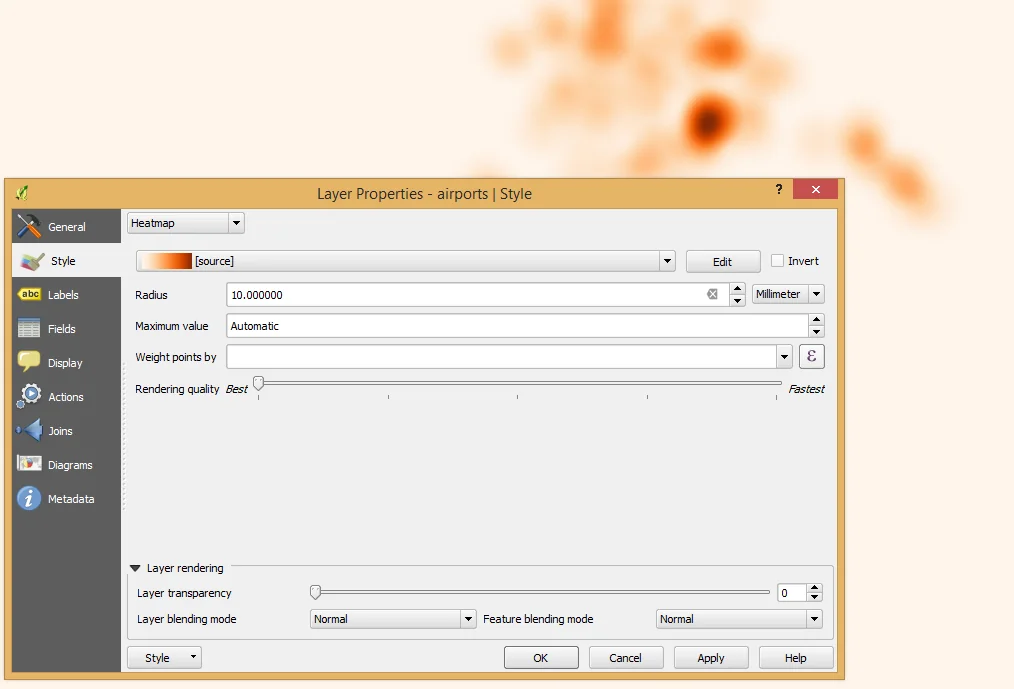
Task: Clear the Radius value field
Action: [712, 294]
